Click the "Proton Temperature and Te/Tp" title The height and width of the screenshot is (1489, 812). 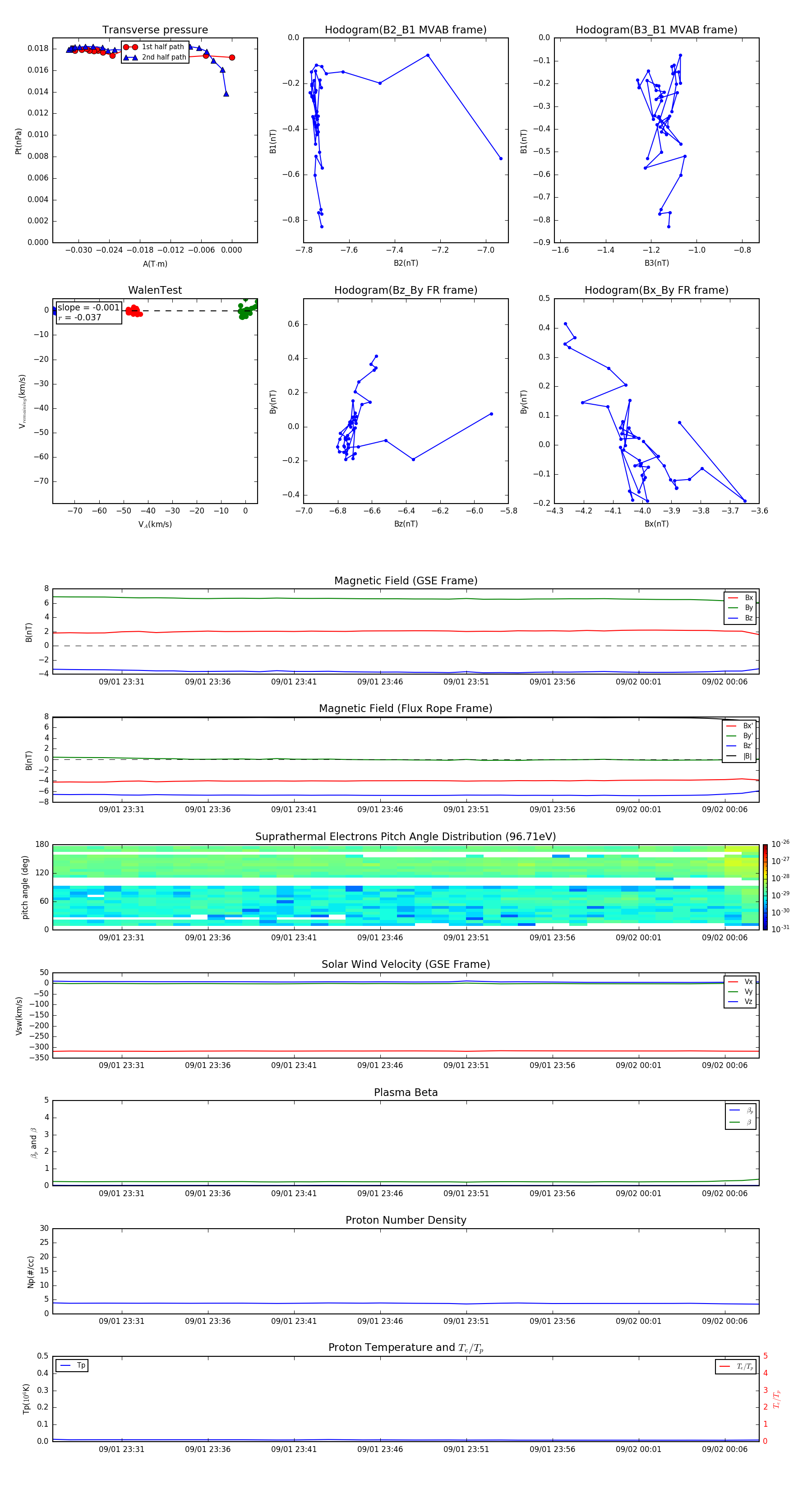[x=406, y=1348]
